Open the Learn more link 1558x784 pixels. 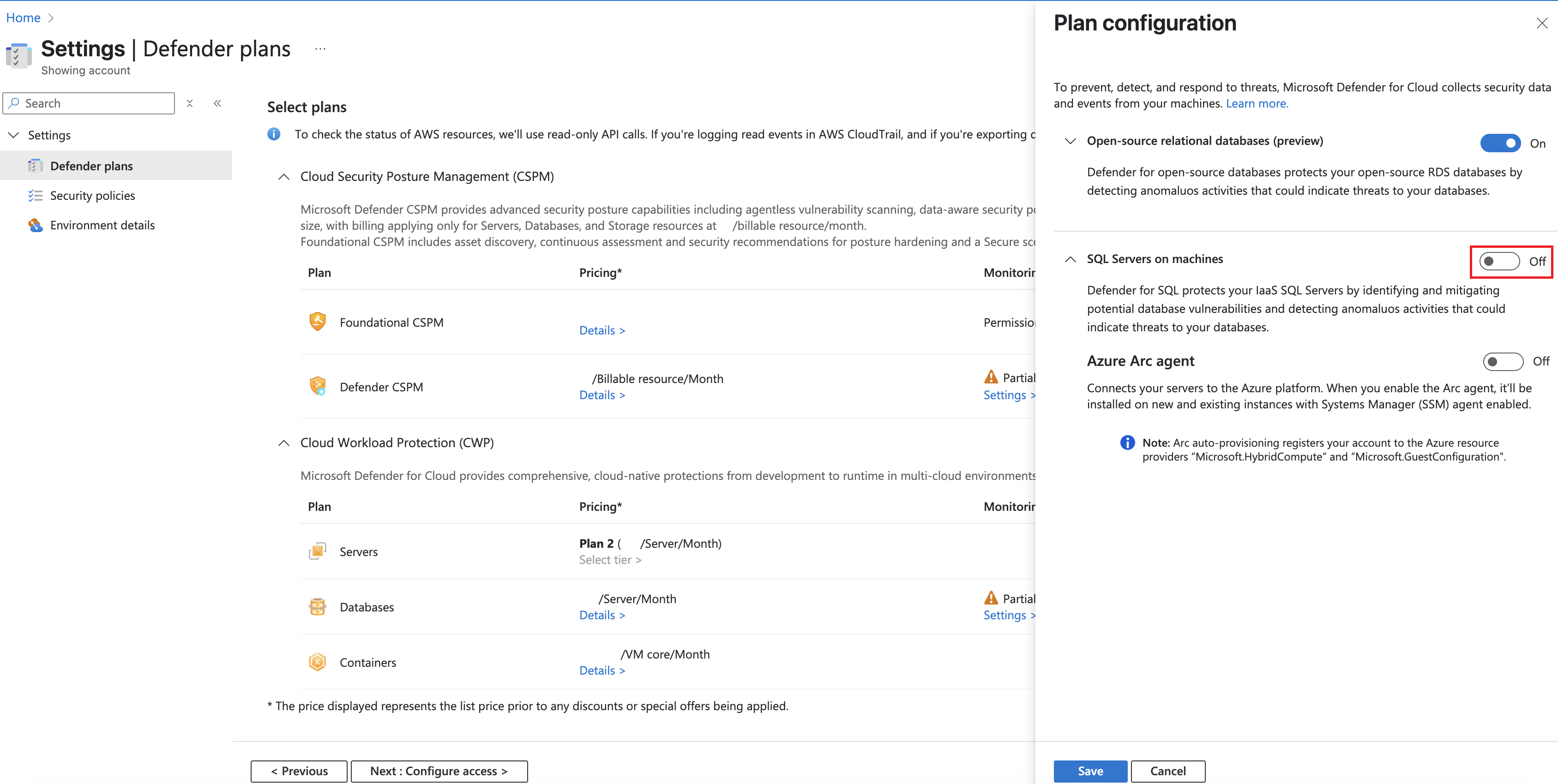tap(1257, 103)
